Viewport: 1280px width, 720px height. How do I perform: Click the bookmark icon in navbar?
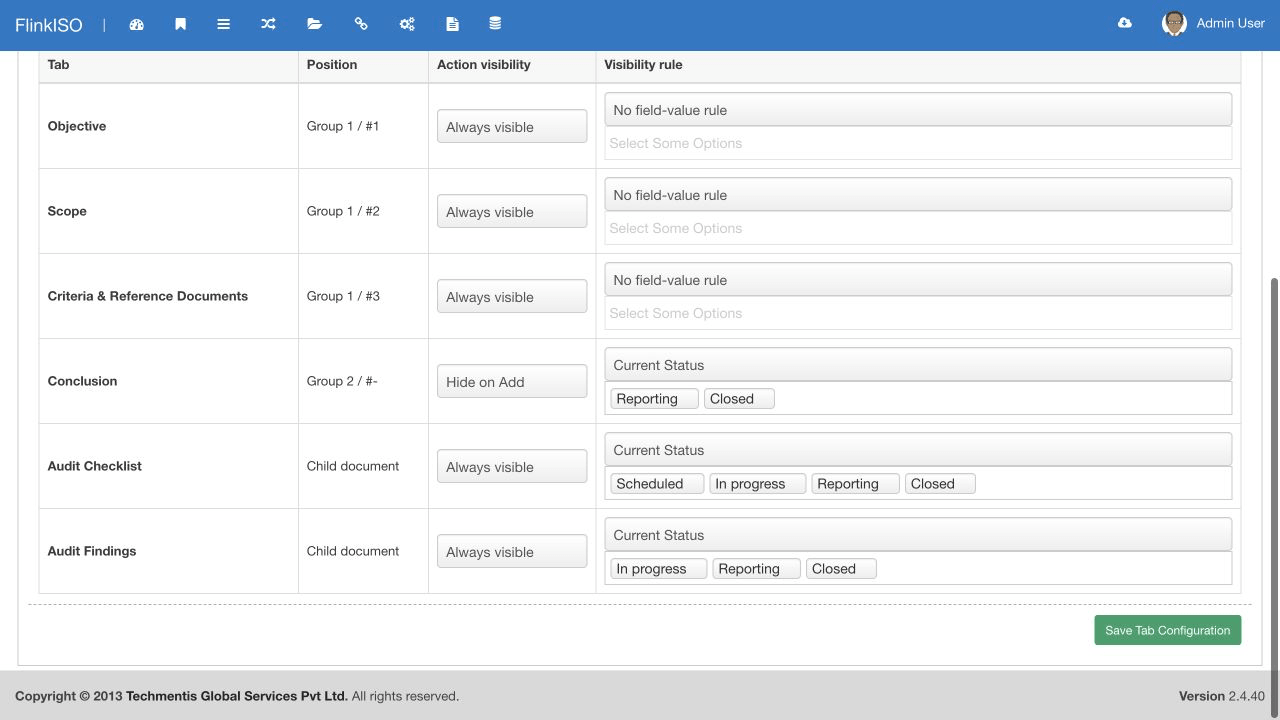(180, 24)
